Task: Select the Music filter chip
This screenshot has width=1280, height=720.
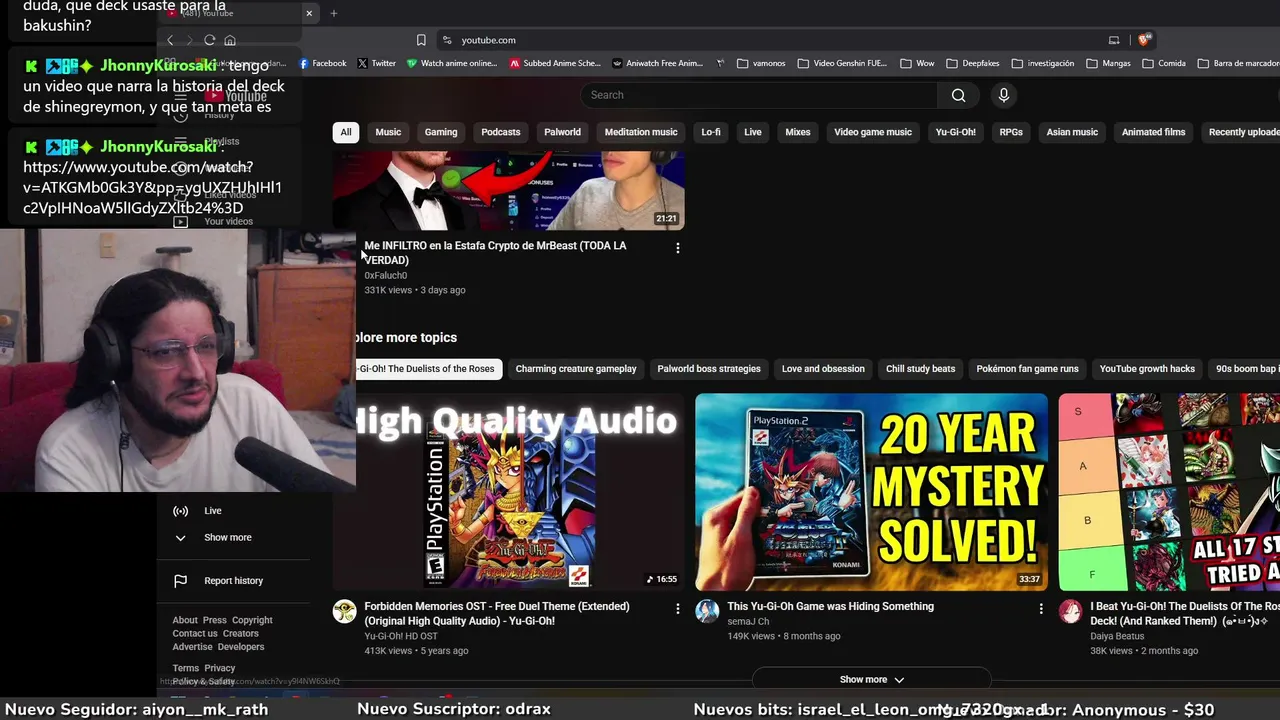Action: 388,132
